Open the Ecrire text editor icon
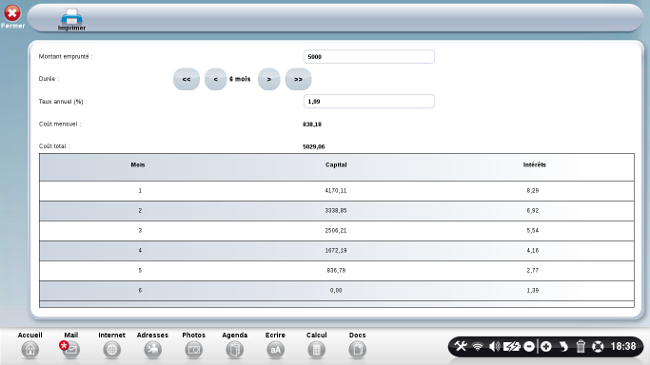The width and height of the screenshot is (650, 365). [x=276, y=350]
